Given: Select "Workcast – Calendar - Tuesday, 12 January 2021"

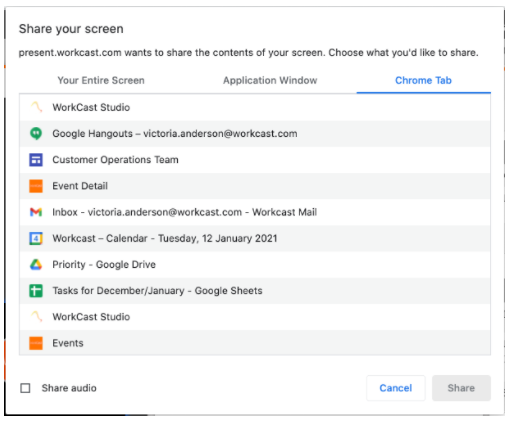Looking at the screenshot, I should coord(255,238).
